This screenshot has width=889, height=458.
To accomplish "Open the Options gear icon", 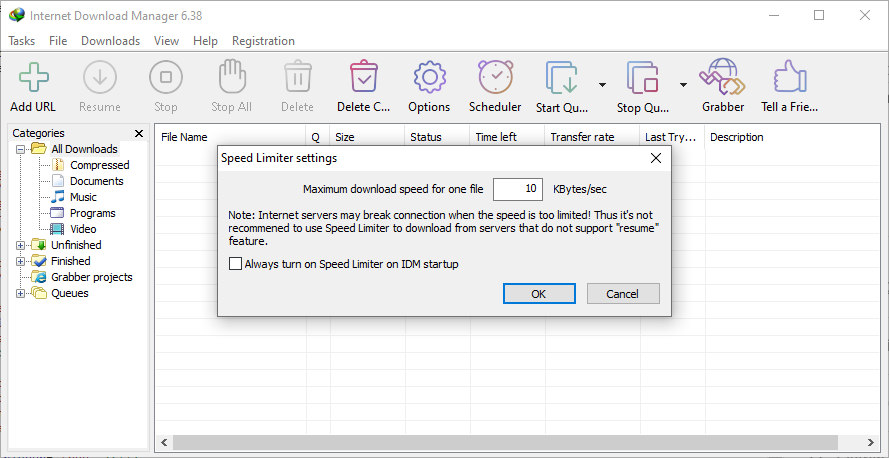I will (x=429, y=77).
